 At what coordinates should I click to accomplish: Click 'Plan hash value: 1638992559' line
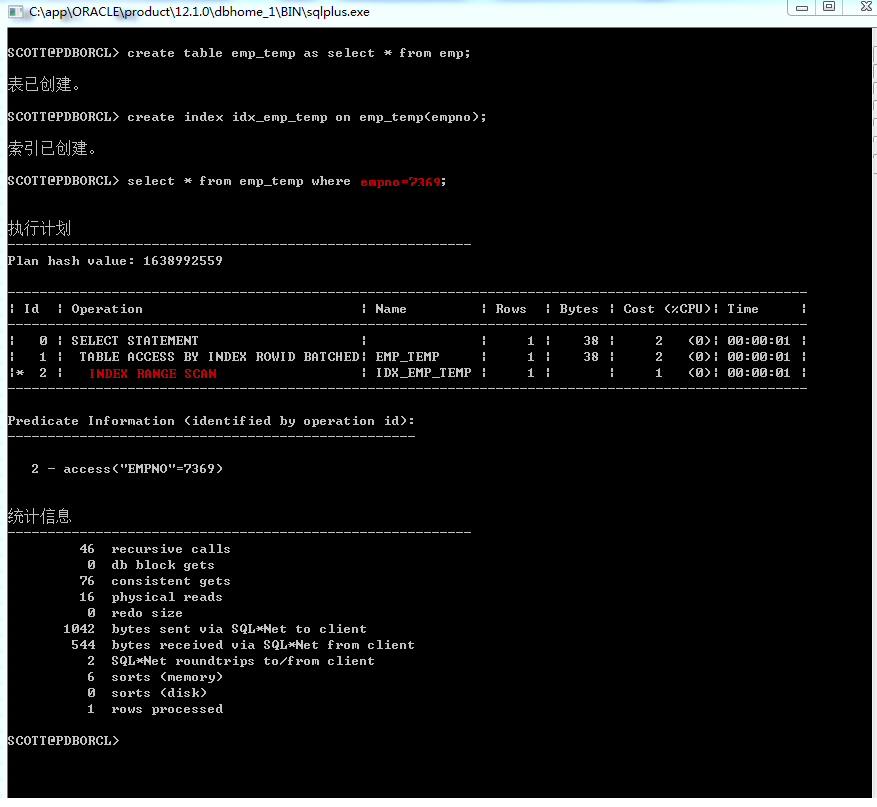pyautogui.click(x=115, y=261)
